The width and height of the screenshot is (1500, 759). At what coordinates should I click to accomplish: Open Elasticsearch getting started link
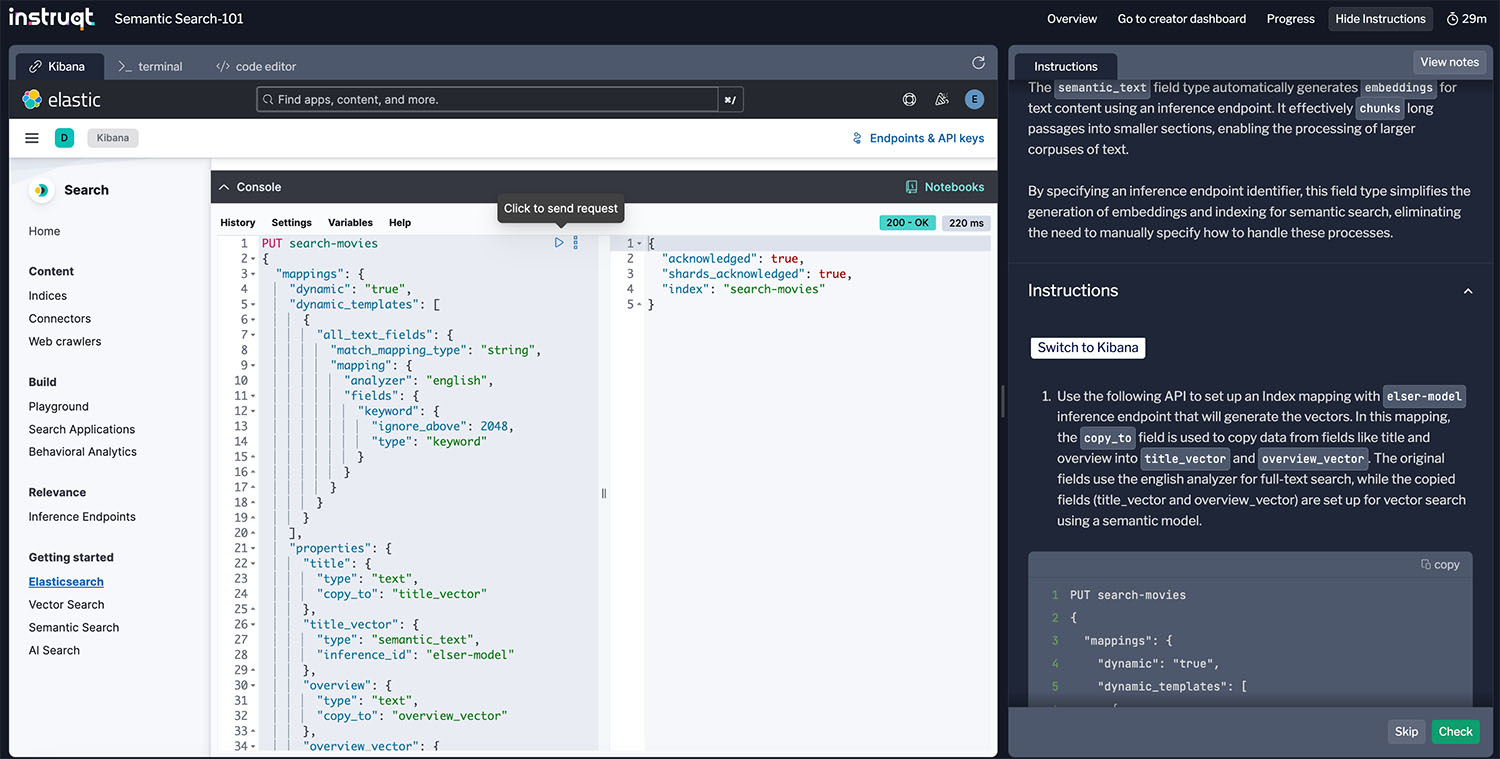(x=66, y=582)
